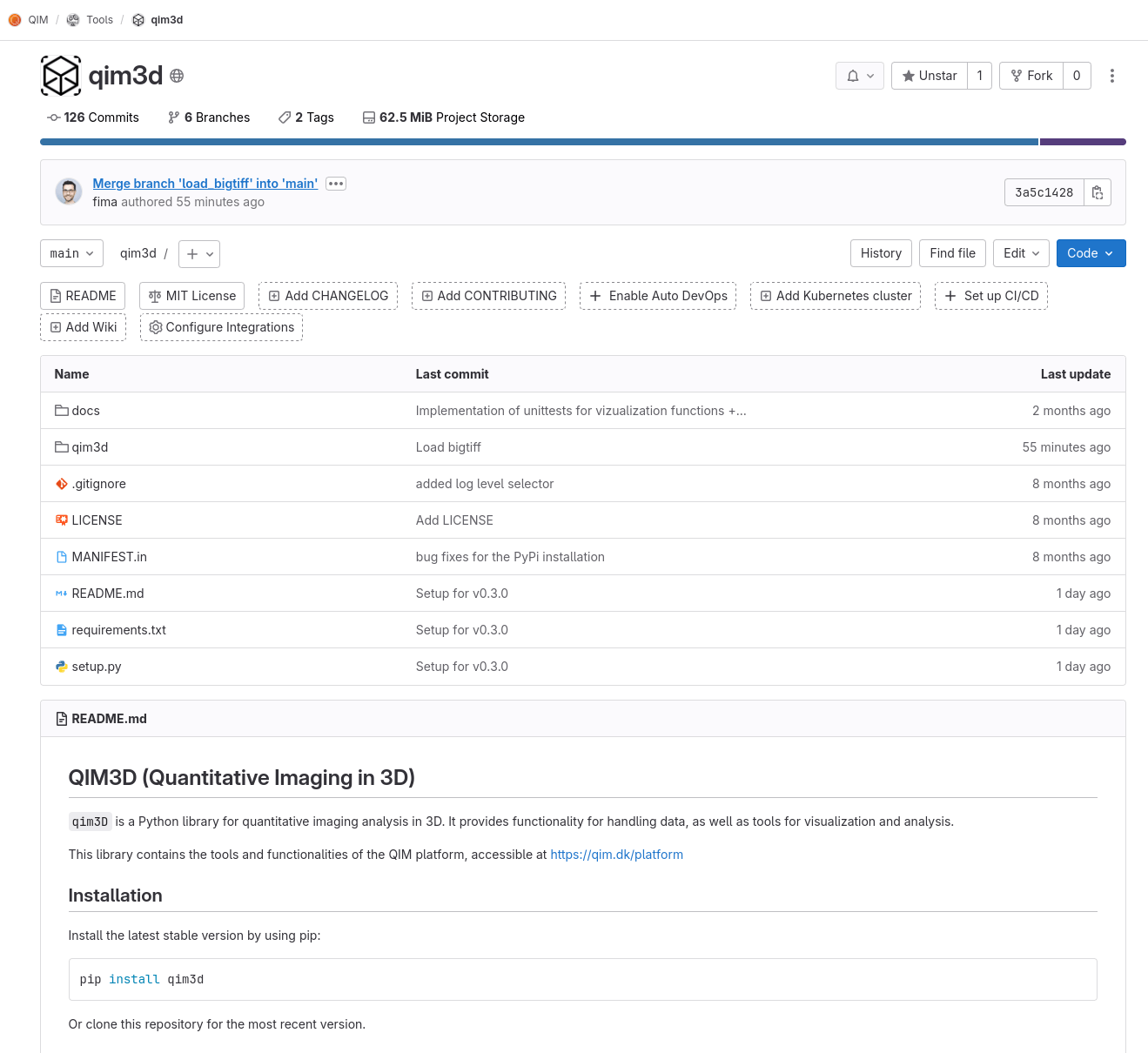Click the History button
1148x1053 pixels.
881,253
